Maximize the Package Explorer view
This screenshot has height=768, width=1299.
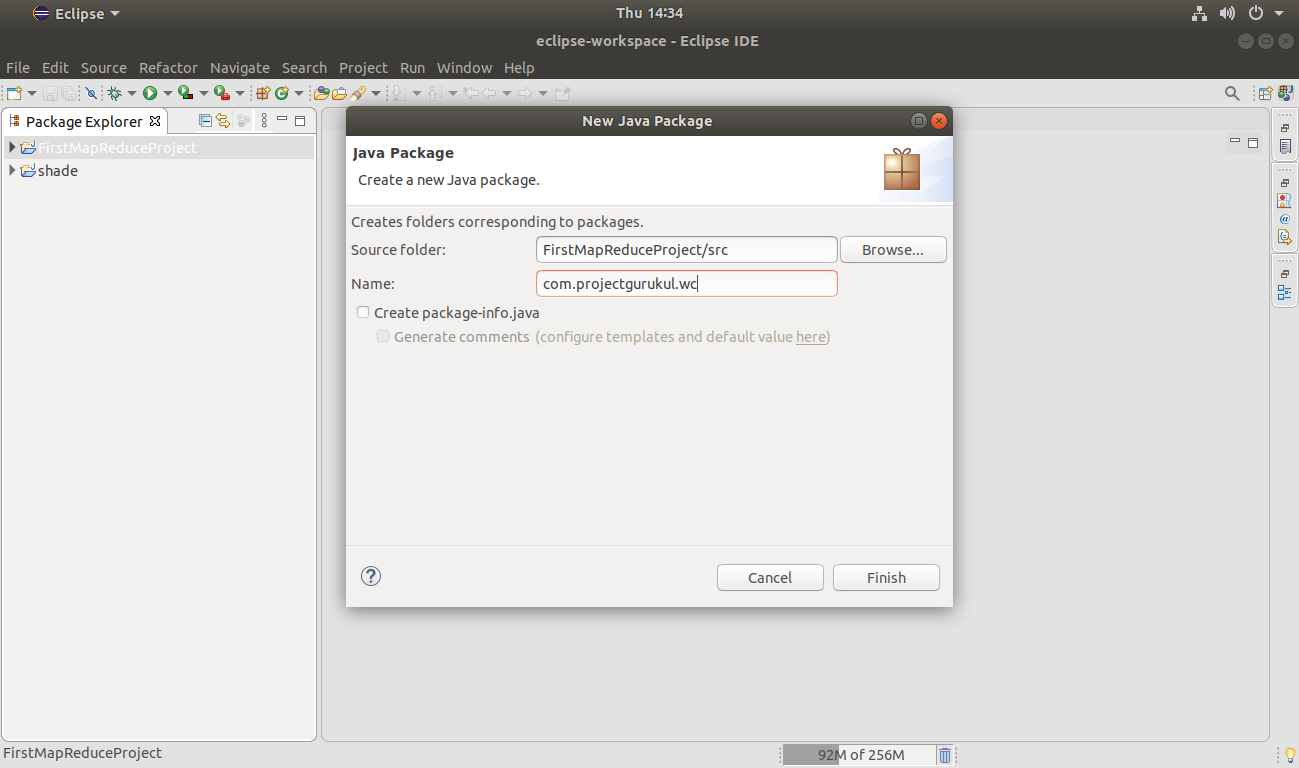pyautogui.click(x=300, y=121)
